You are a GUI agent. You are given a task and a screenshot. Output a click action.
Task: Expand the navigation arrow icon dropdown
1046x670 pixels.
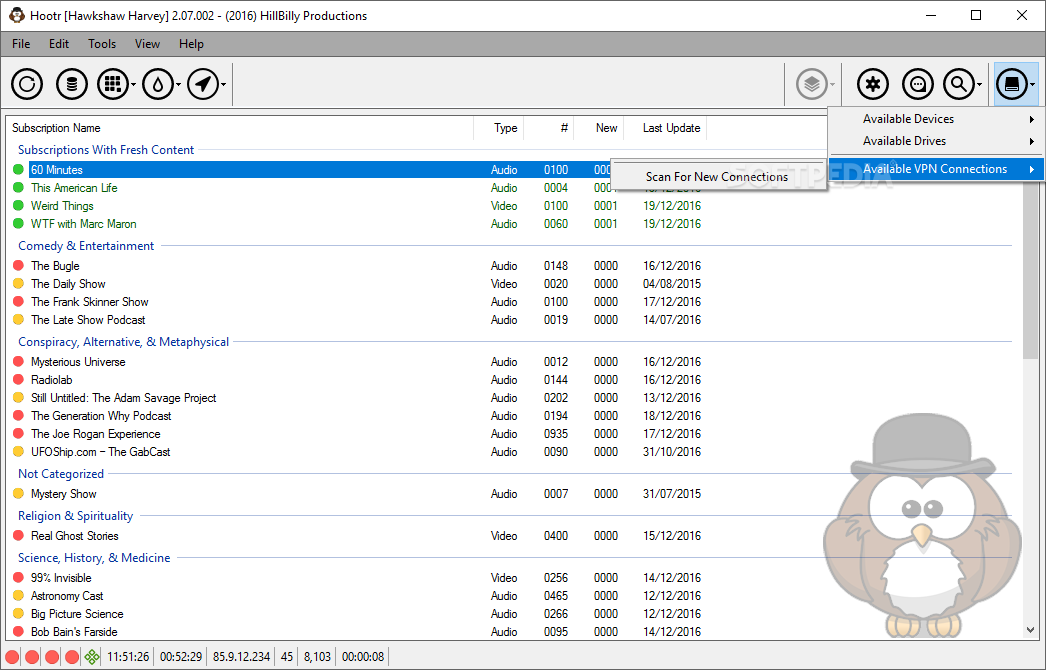223,85
